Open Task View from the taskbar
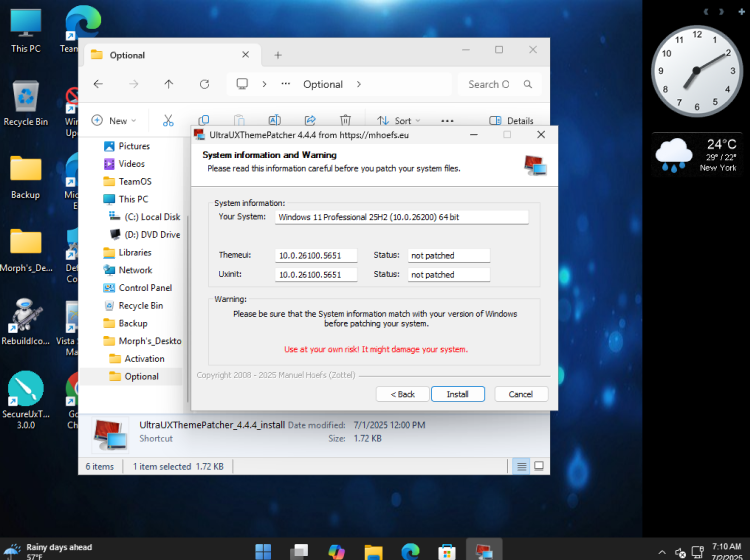This screenshot has height=560, width=750. [x=299, y=551]
